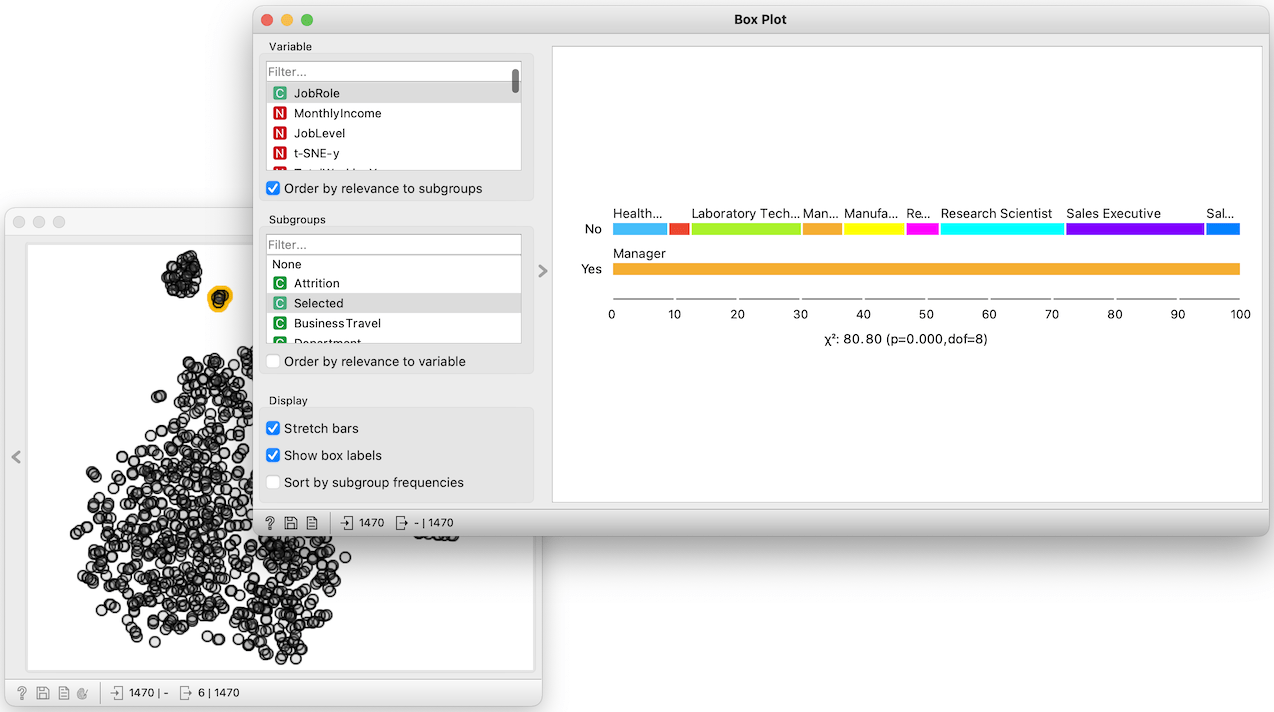Click the Yes row label
This screenshot has height=712, width=1274.
point(592,269)
